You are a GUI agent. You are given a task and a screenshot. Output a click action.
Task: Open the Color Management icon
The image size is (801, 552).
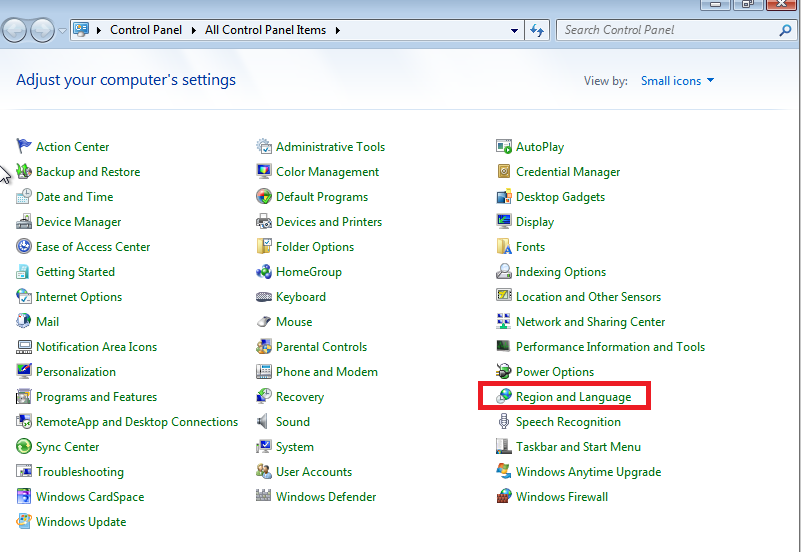pyautogui.click(x=264, y=172)
